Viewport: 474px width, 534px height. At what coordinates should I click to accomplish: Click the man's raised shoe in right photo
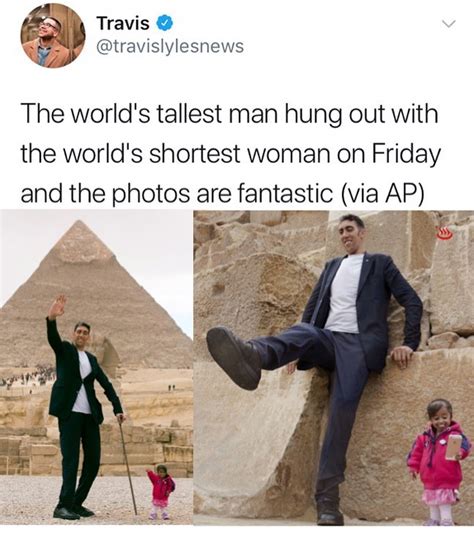233,358
